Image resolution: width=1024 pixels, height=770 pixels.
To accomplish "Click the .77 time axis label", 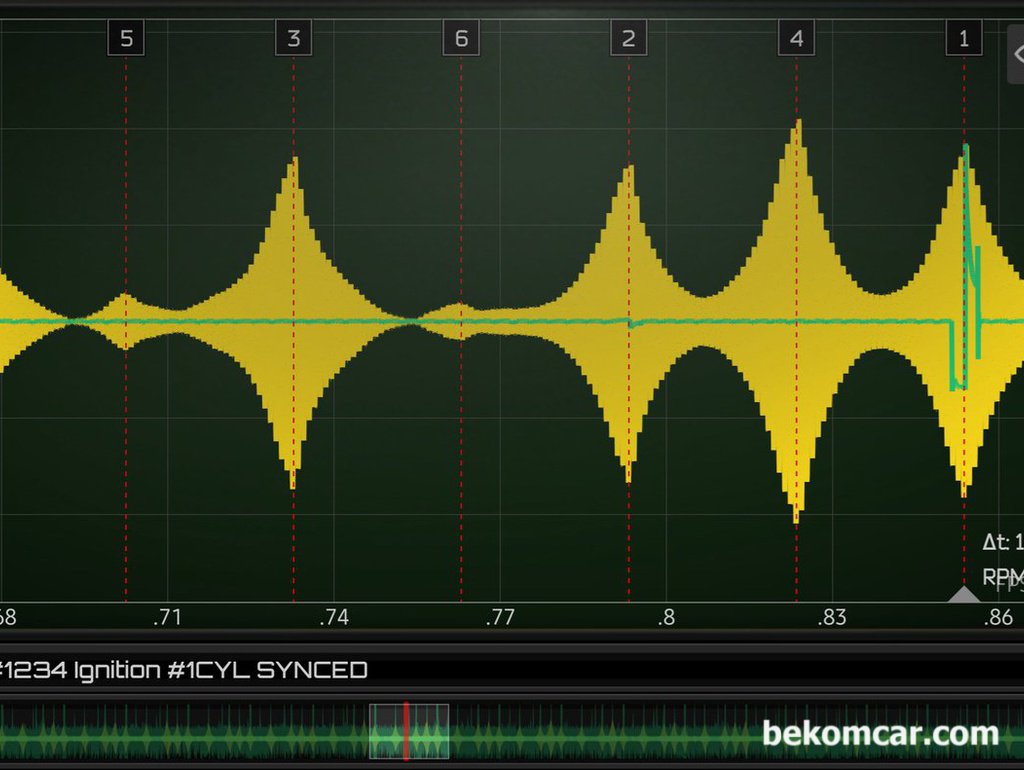I will point(500,617).
